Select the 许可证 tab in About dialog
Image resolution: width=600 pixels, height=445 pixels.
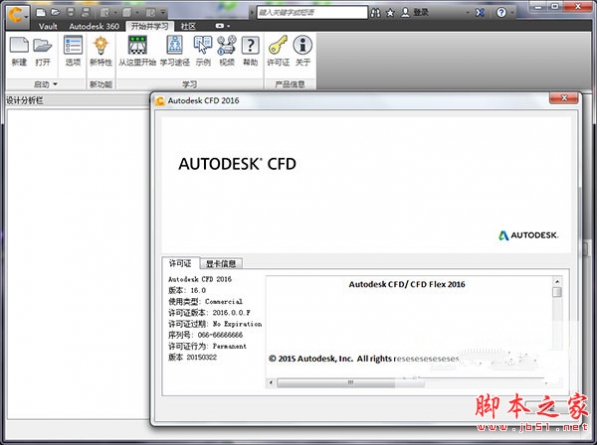180,263
